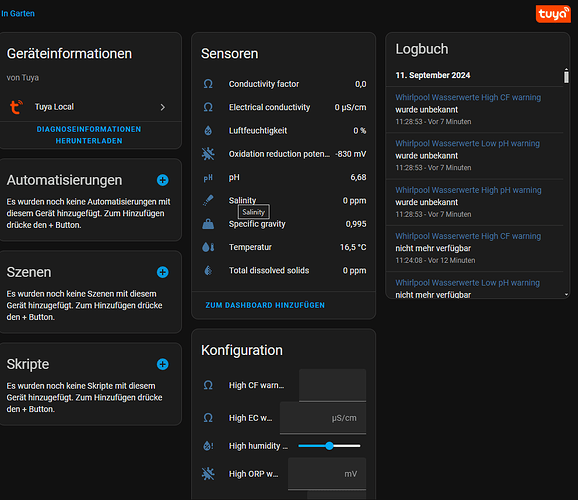Open High pH warning logbook entry
578x500 pixels.
(x=469, y=190)
